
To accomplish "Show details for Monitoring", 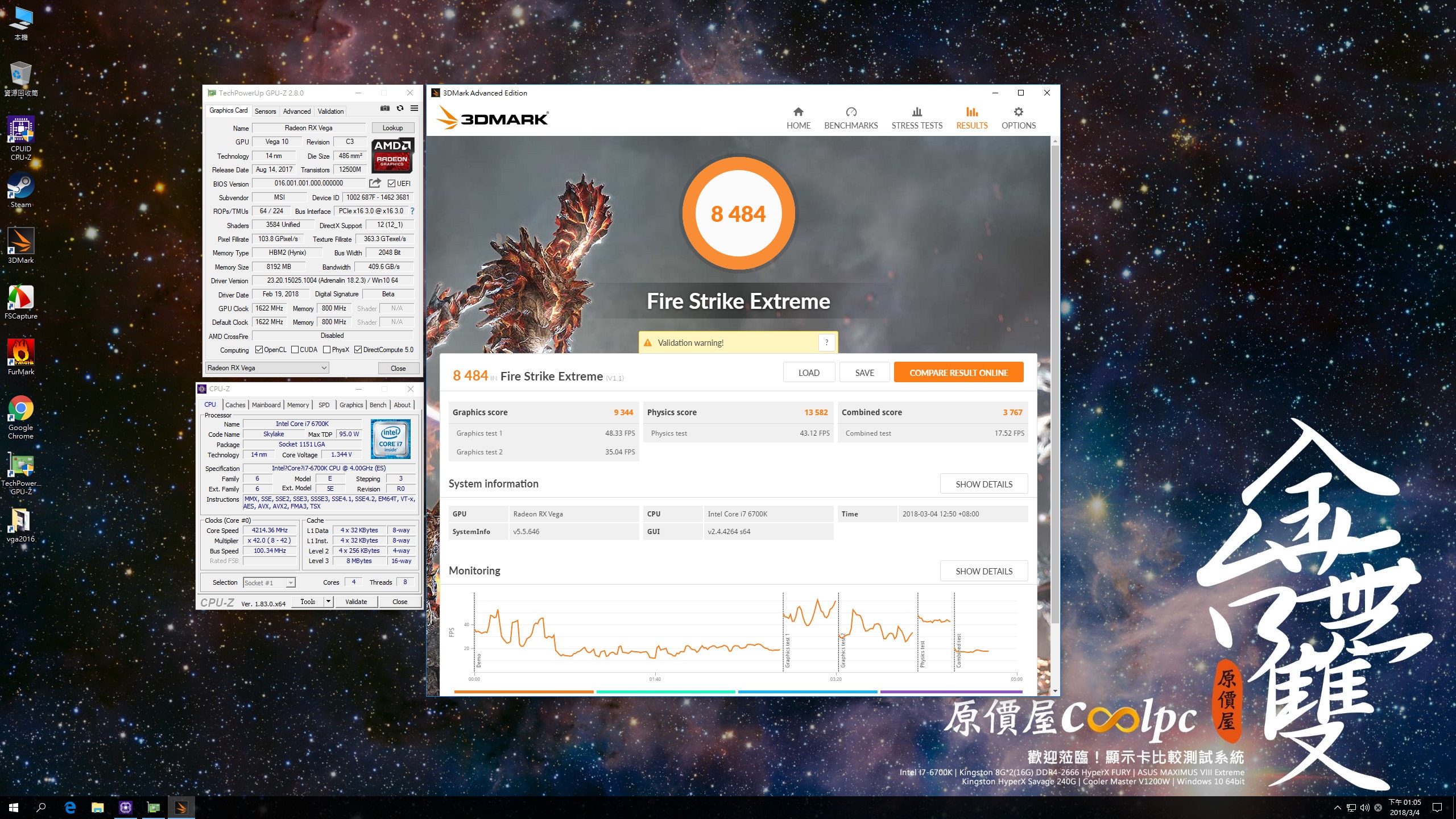I will point(984,571).
